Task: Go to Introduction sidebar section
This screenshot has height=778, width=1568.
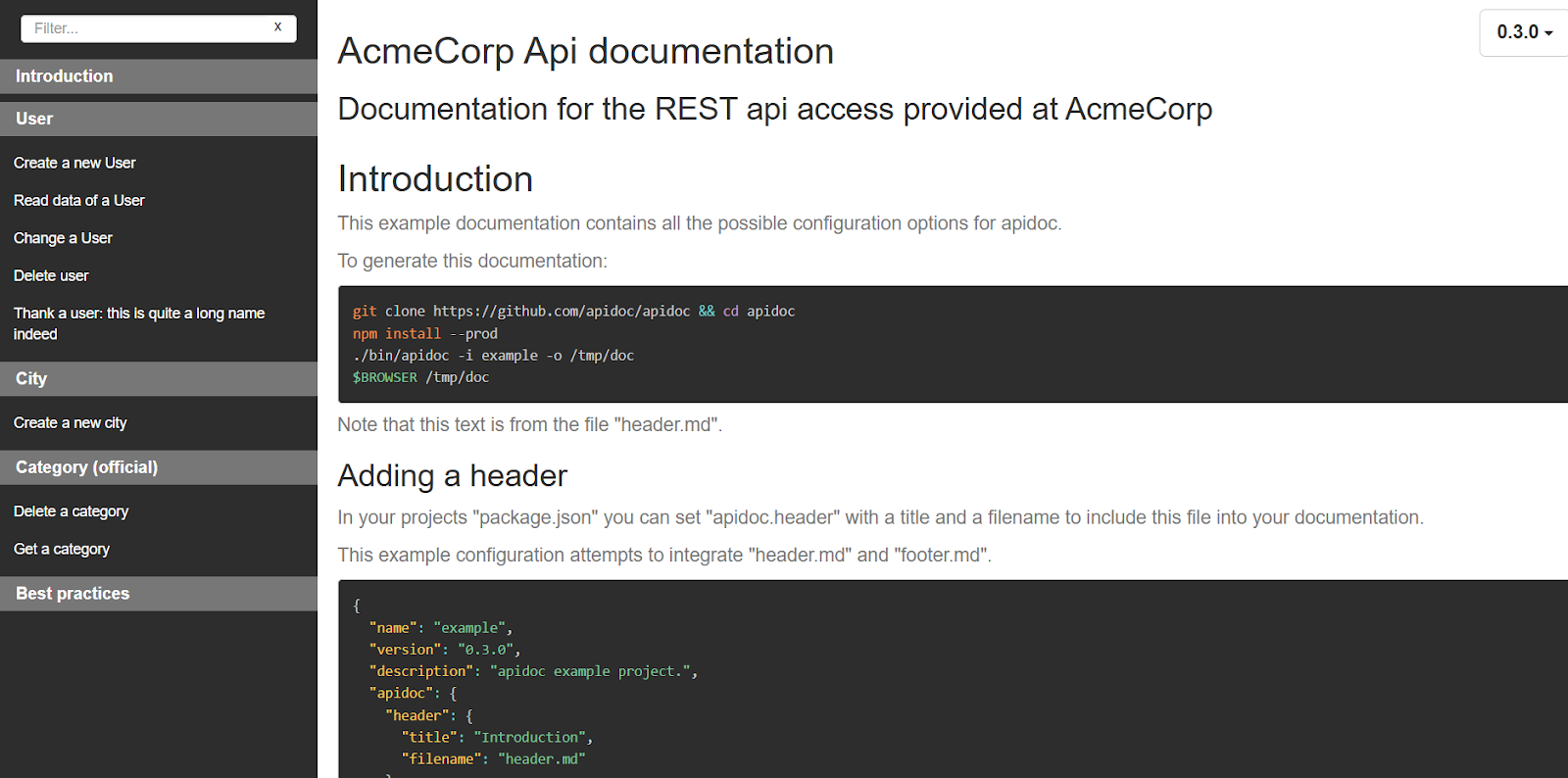Action: 159,76
